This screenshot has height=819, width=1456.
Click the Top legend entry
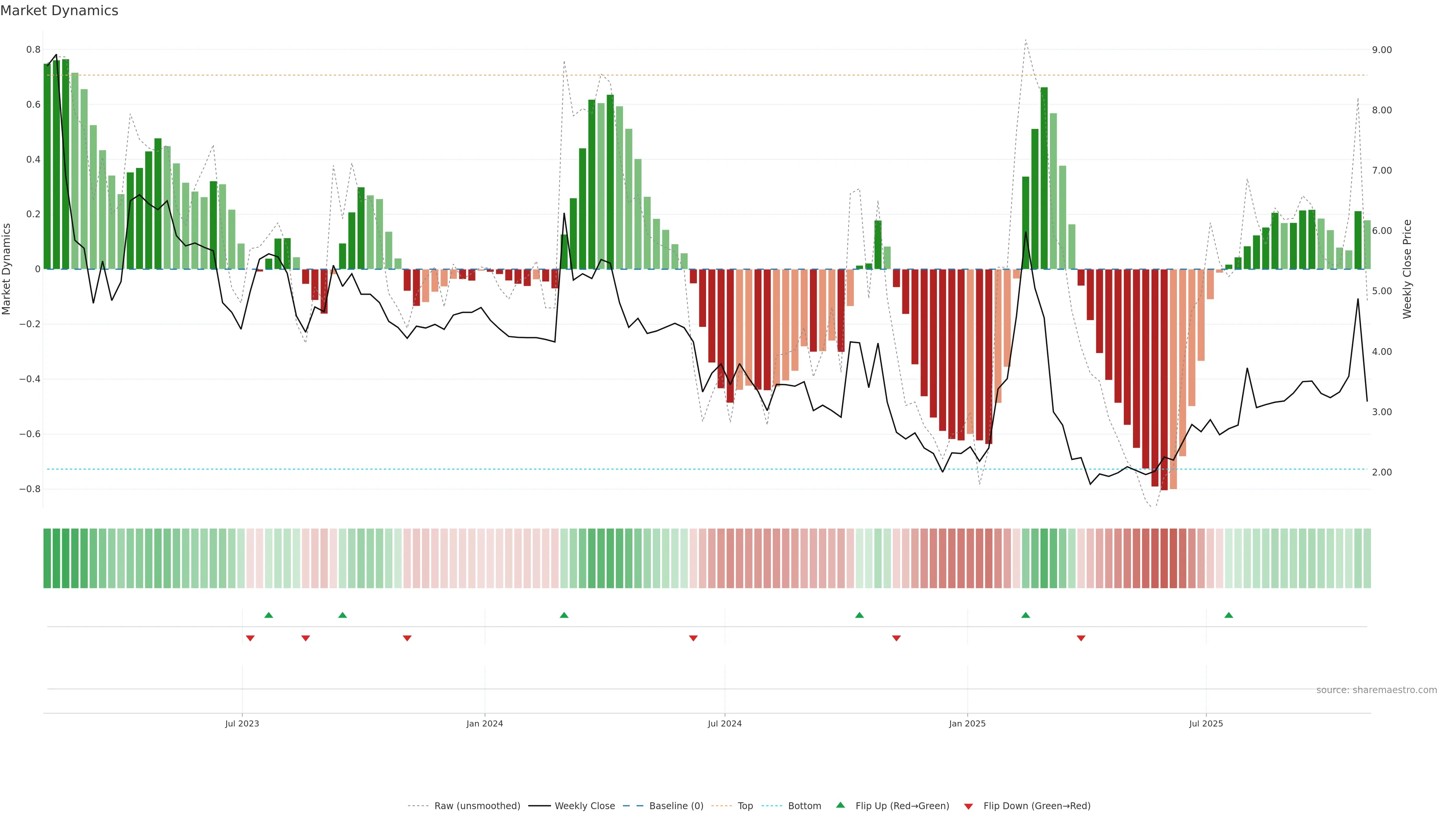[x=745, y=806]
